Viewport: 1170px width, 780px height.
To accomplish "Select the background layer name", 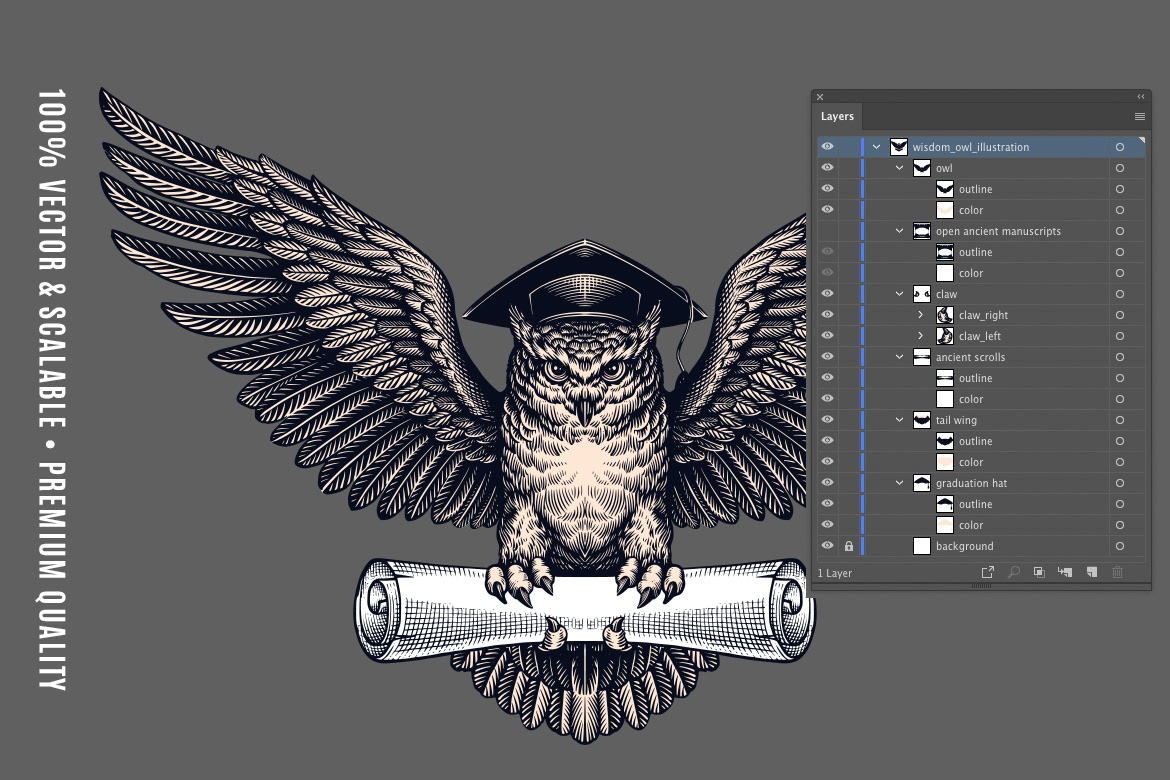I will point(965,546).
